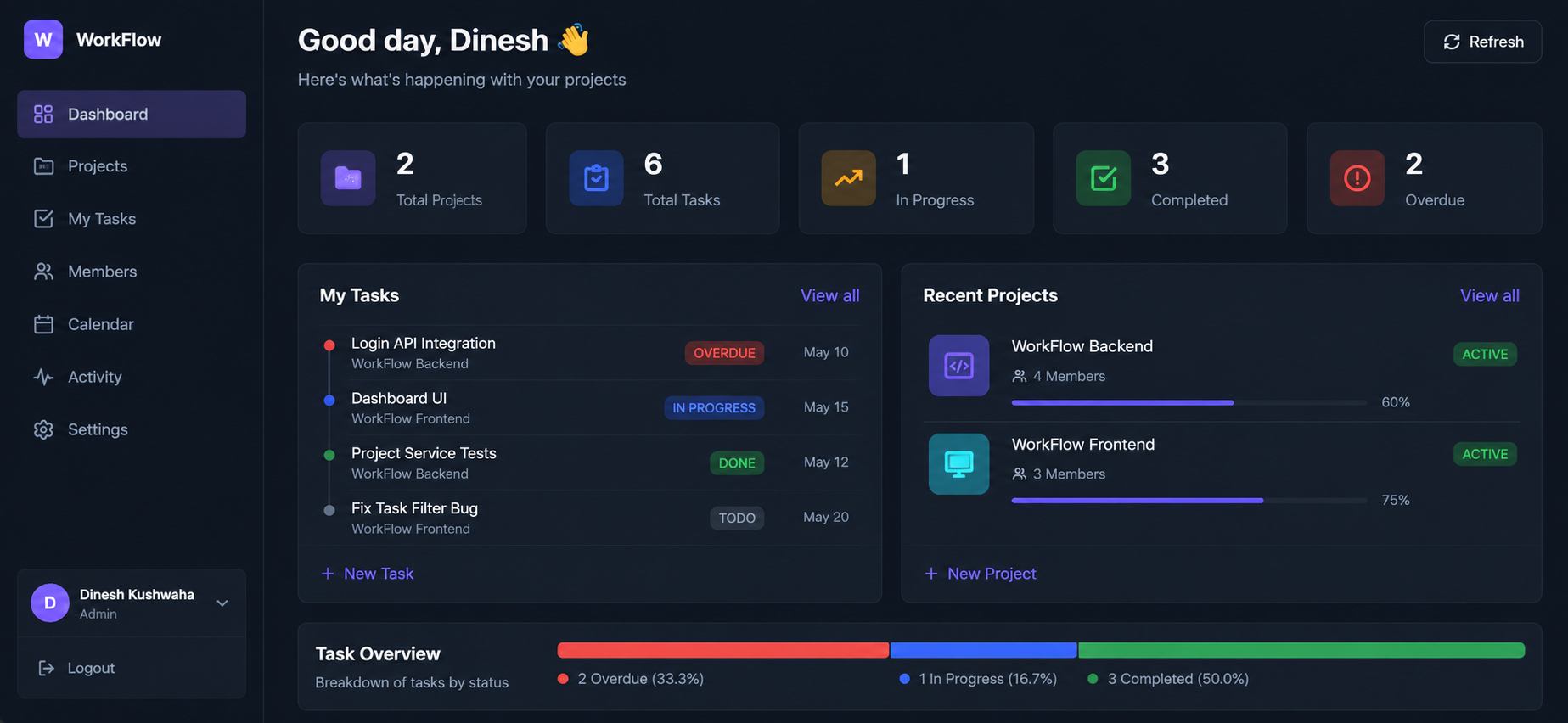Image resolution: width=1568 pixels, height=723 pixels.
Task: Click the Dinesh Kushwaha avatar circle
Action: 50,602
